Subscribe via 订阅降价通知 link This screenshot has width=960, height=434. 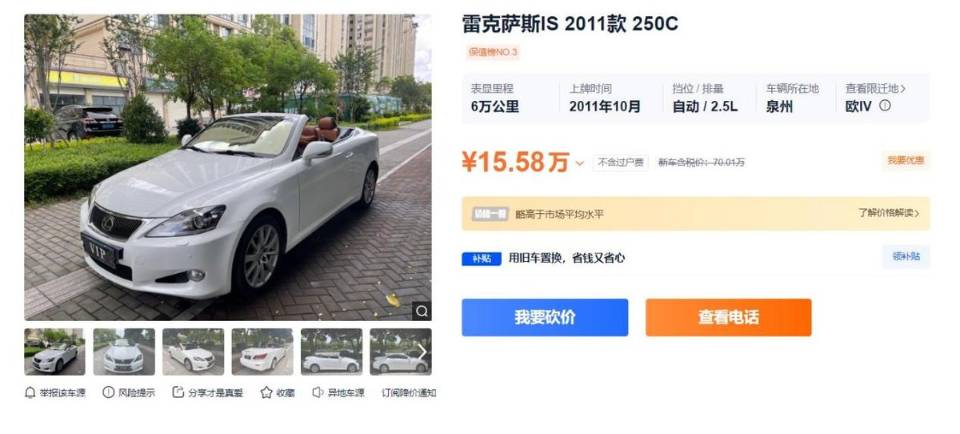(x=409, y=393)
